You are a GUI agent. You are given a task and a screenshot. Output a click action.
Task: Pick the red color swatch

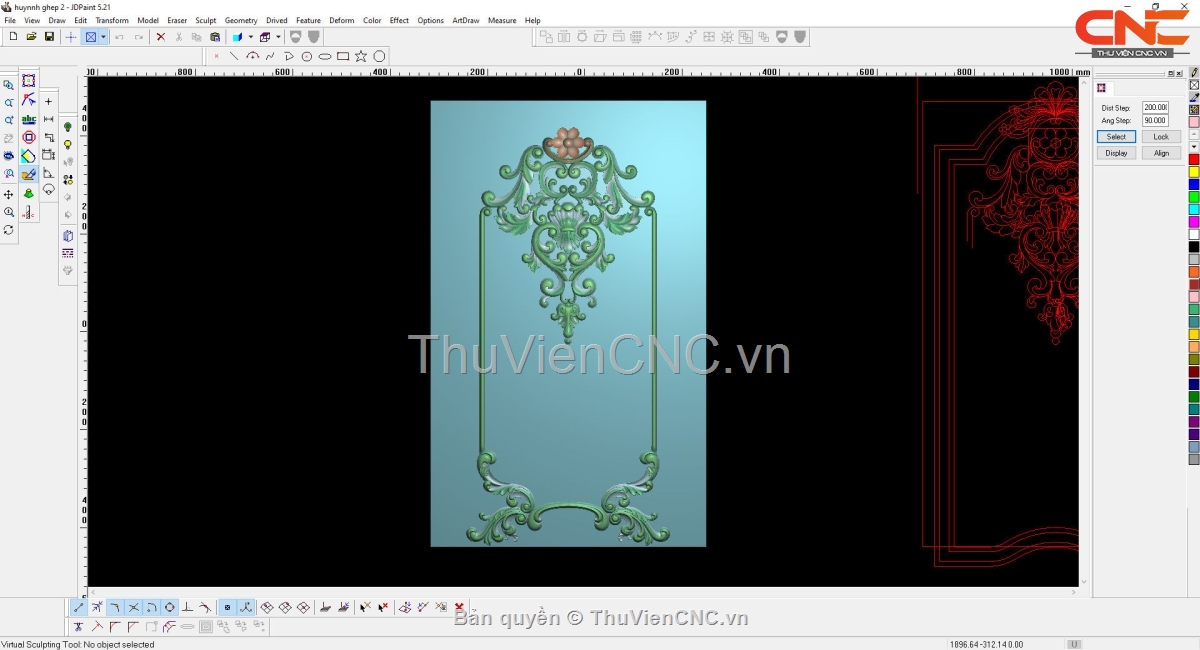click(x=1194, y=159)
